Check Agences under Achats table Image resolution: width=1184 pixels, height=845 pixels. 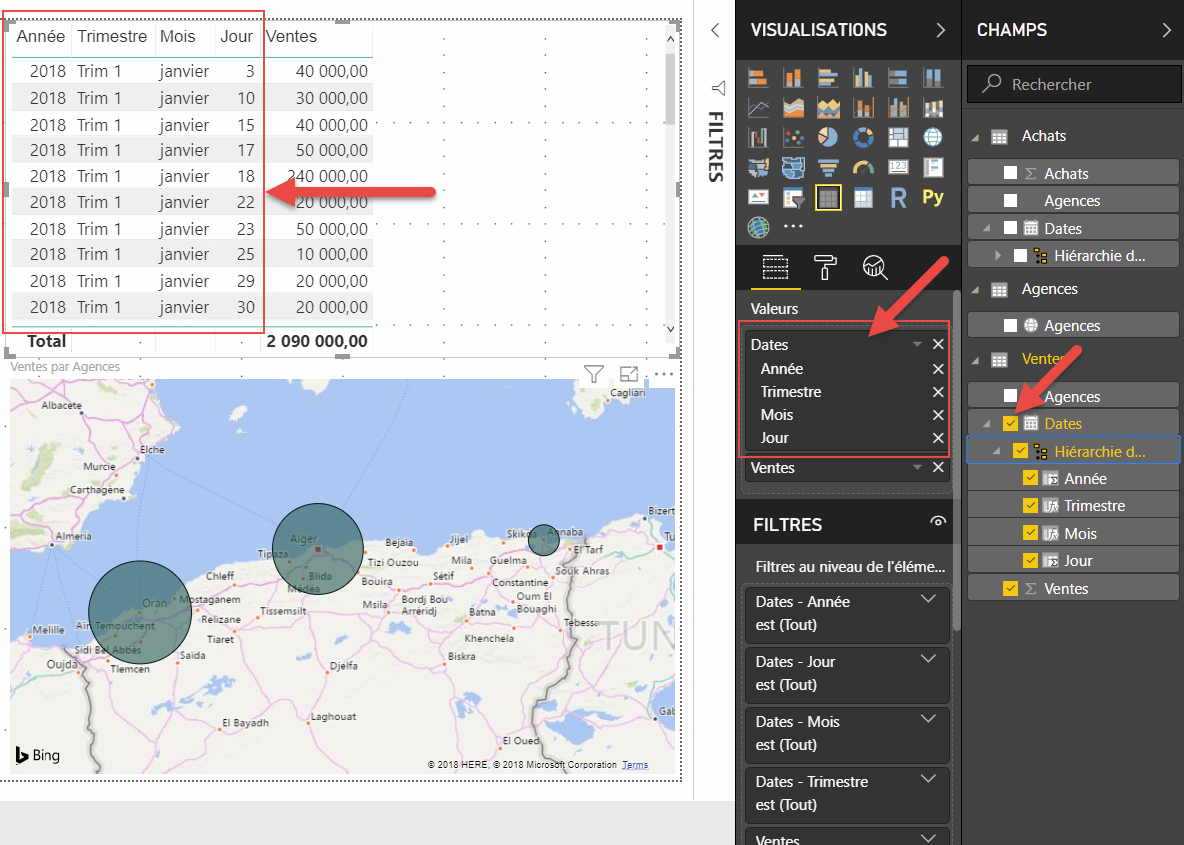[x=1010, y=201]
